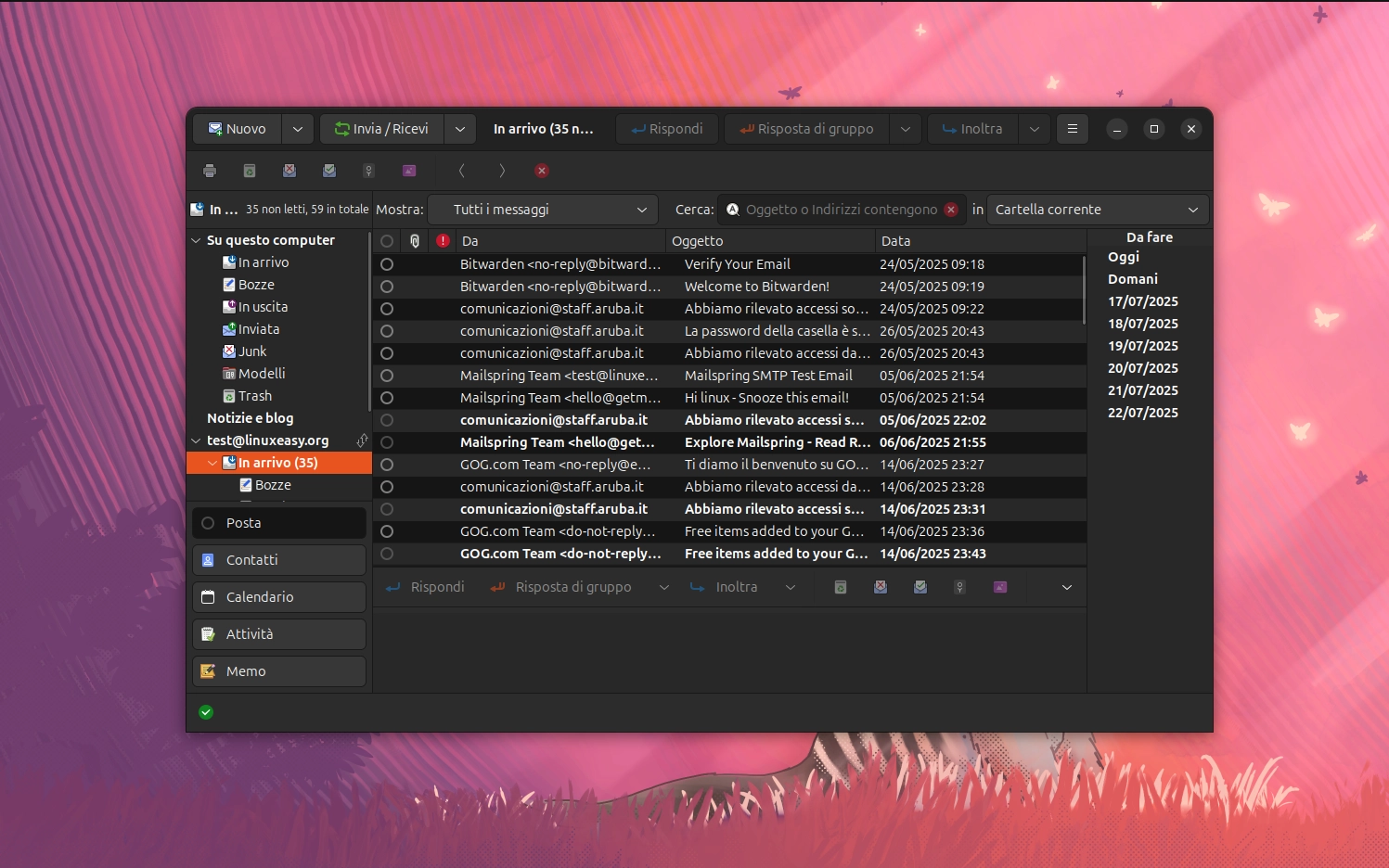
Task: Toggle the unread dot on the GOG.com welcome message
Action: tap(387, 464)
